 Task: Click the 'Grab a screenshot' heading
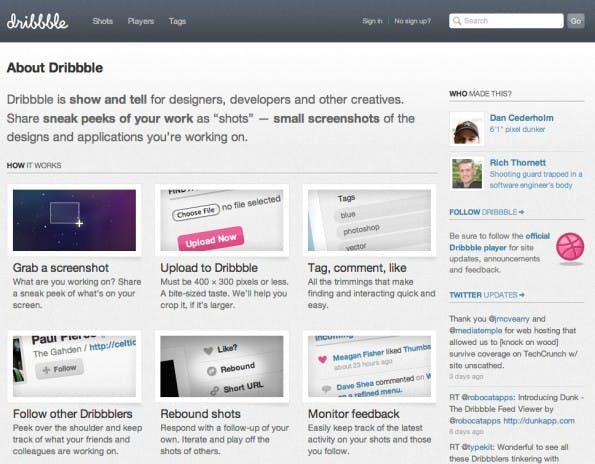coord(61,268)
